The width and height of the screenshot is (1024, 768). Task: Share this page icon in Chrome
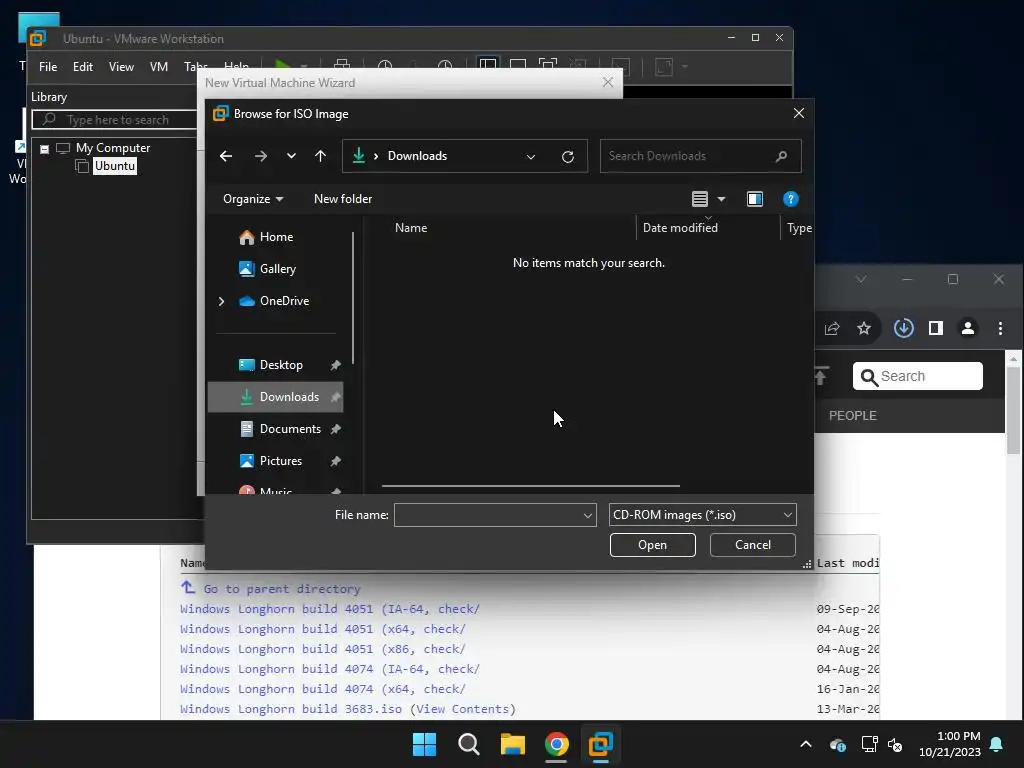pos(831,328)
